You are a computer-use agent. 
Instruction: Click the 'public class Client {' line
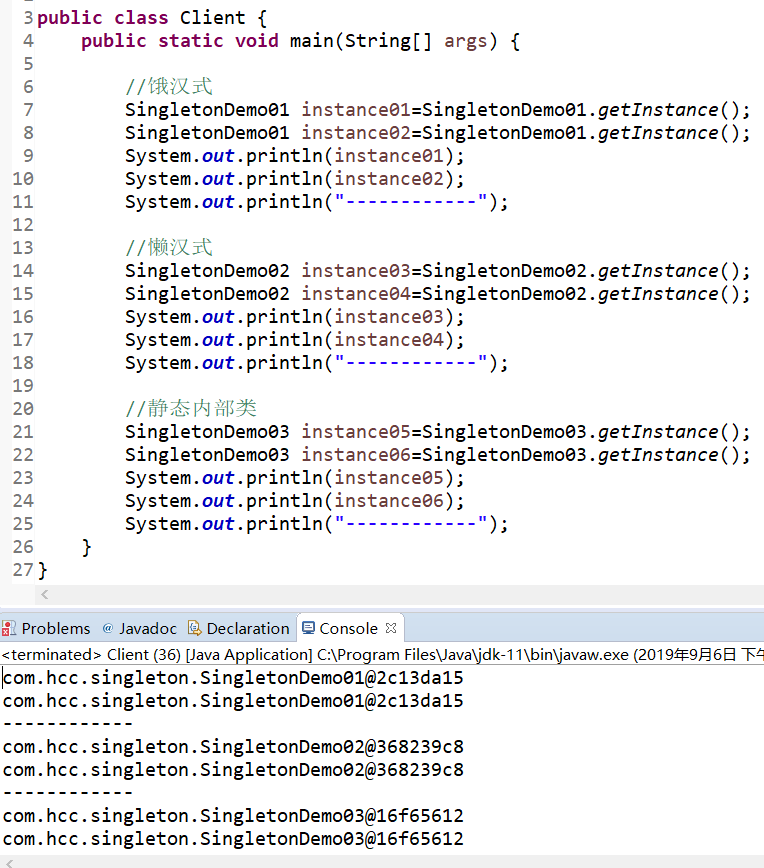point(152,18)
